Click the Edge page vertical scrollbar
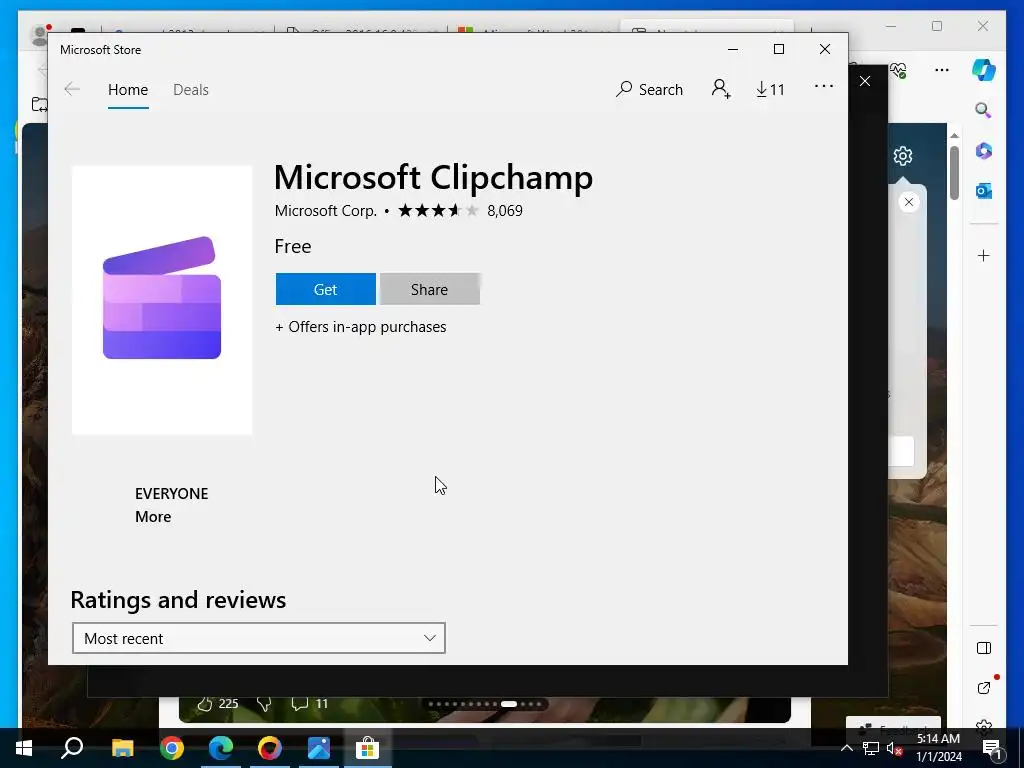The image size is (1024, 768). point(954,172)
